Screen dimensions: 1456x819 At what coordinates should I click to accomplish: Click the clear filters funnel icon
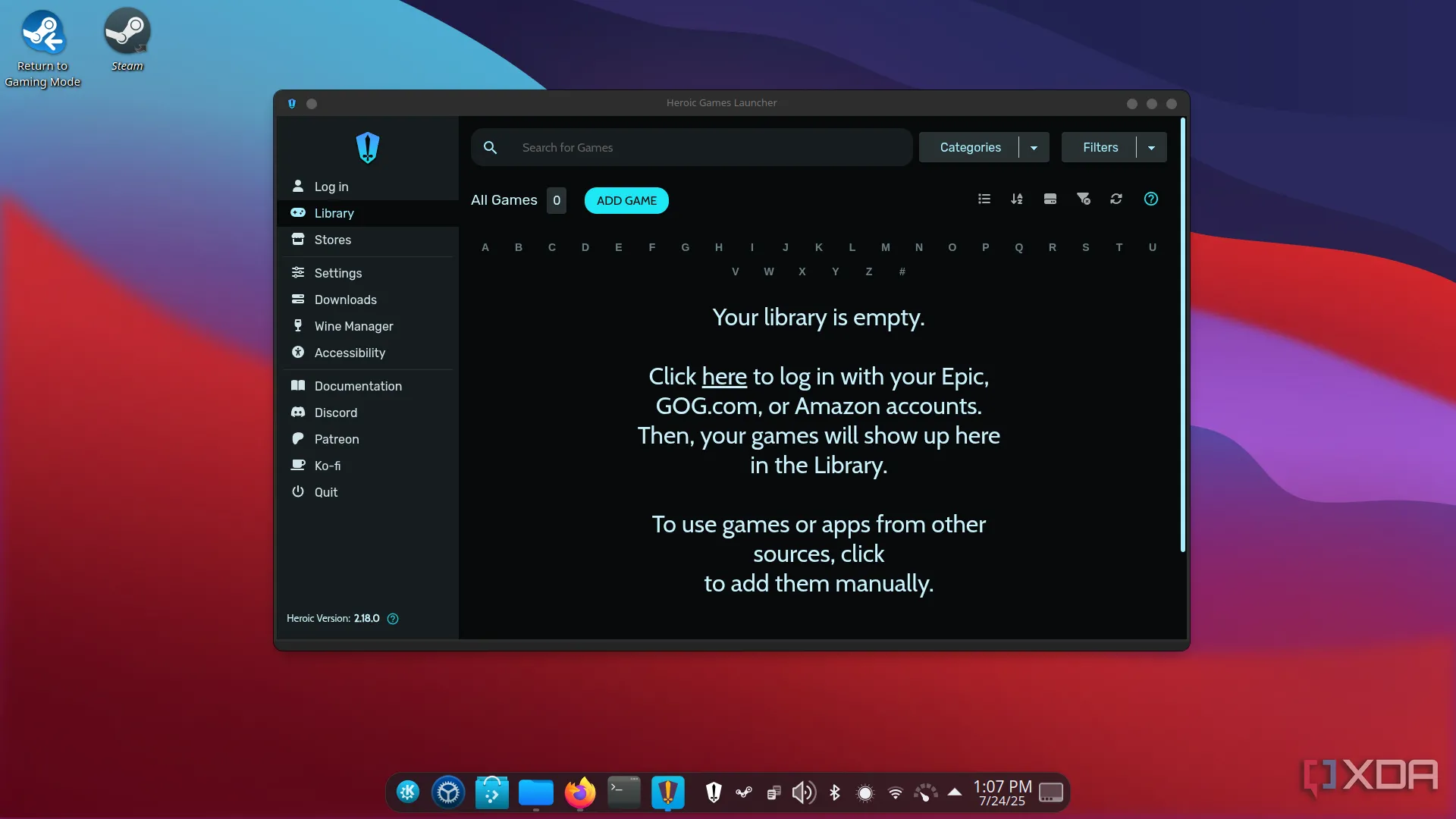[1084, 199]
